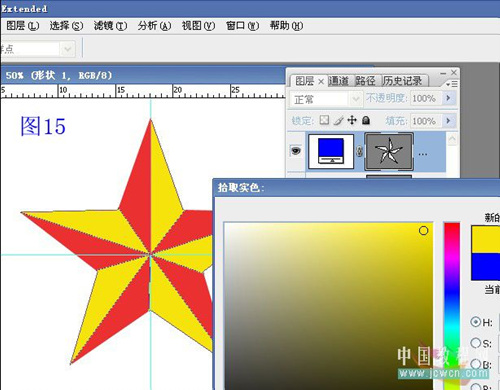Screen dimensions: 500x390
Task: Select the H: radio button
Action: point(475,322)
